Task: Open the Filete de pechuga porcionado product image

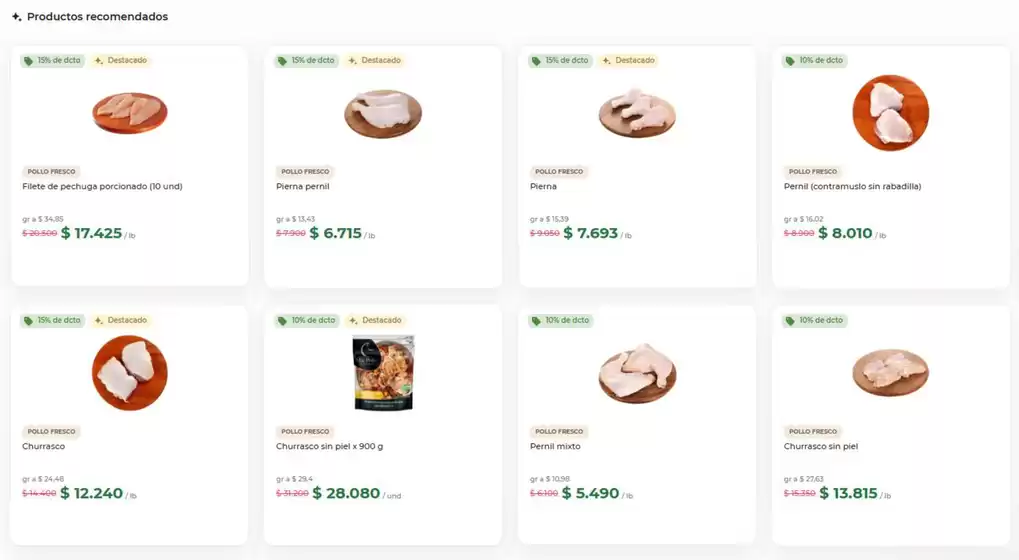Action: point(129,113)
